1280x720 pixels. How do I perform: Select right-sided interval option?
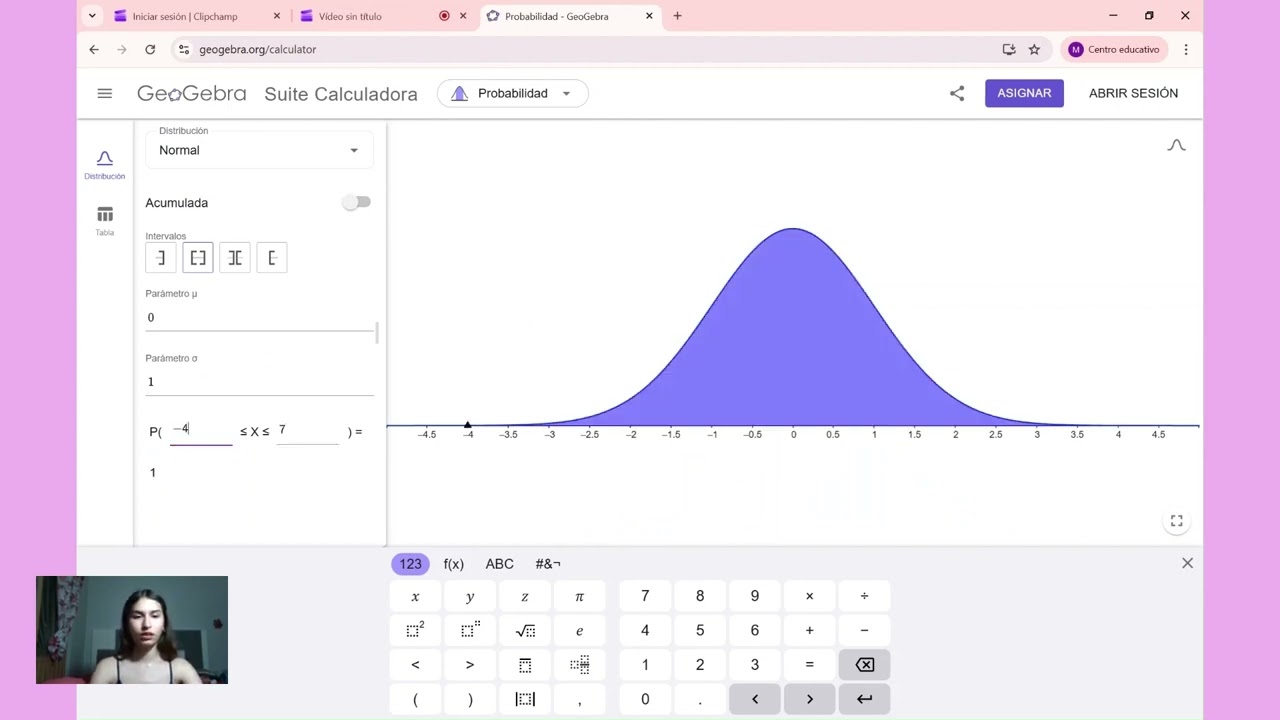point(271,258)
